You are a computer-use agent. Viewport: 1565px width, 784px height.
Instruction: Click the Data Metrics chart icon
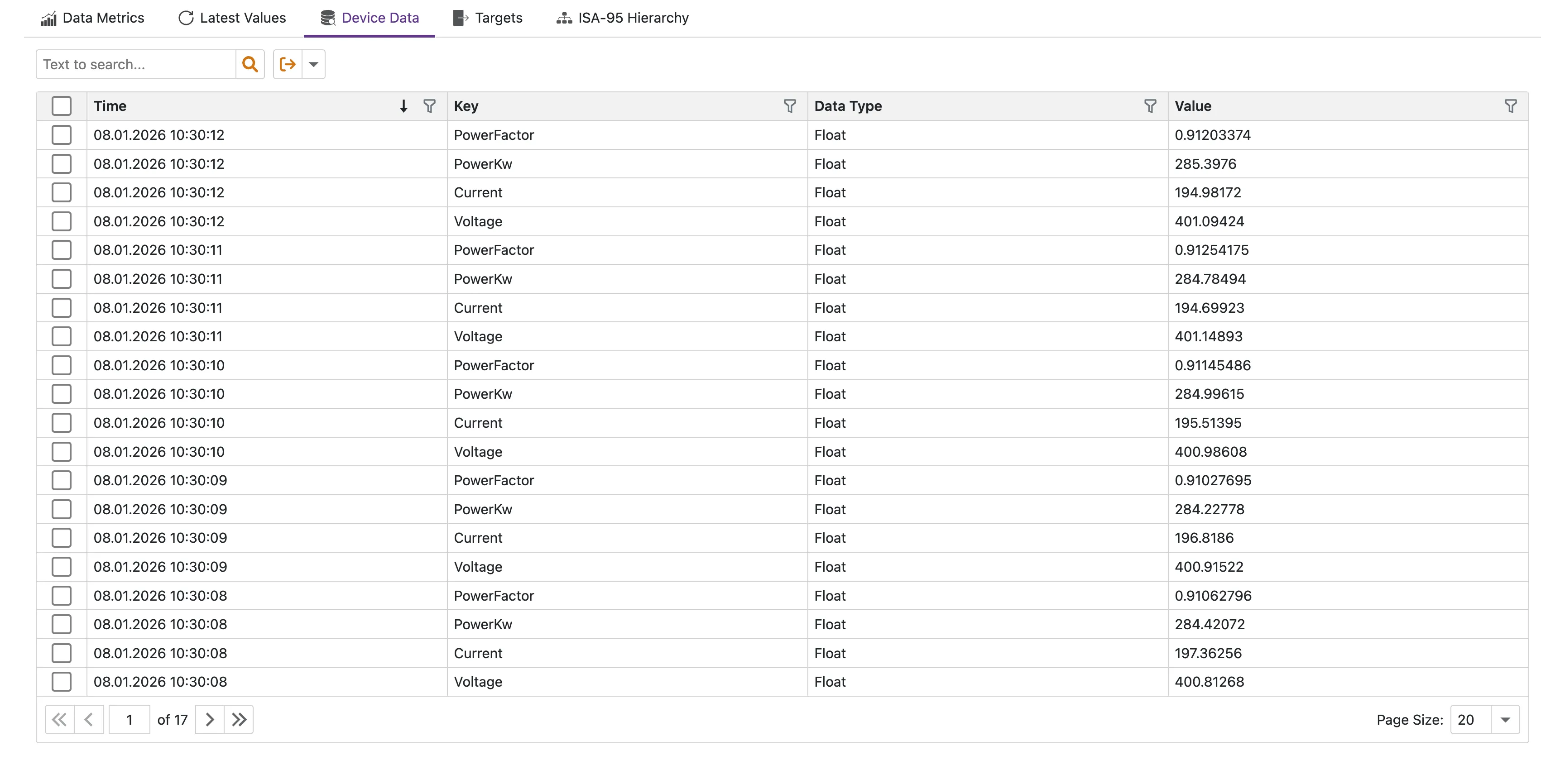pyautogui.click(x=49, y=18)
